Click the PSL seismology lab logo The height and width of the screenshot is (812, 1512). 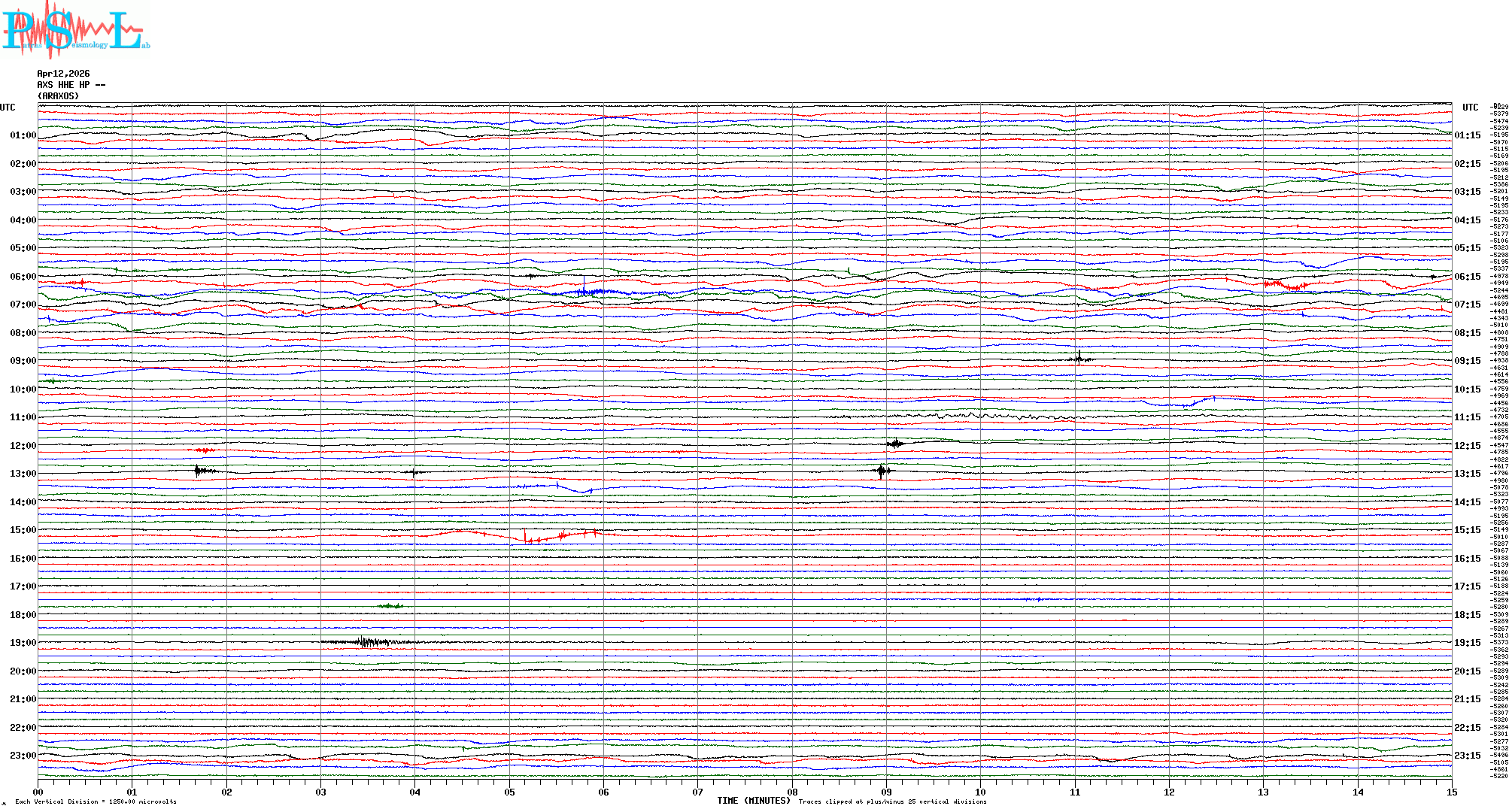(x=75, y=30)
